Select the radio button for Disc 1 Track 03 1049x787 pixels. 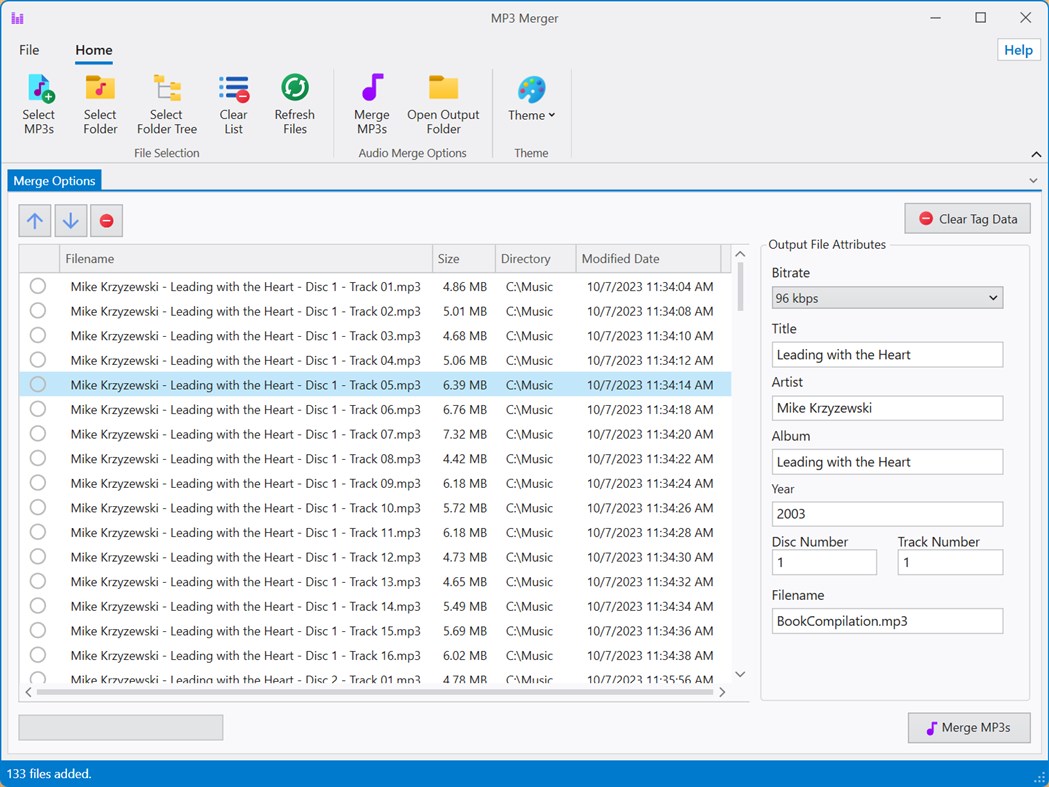pyautogui.click(x=37, y=336)
